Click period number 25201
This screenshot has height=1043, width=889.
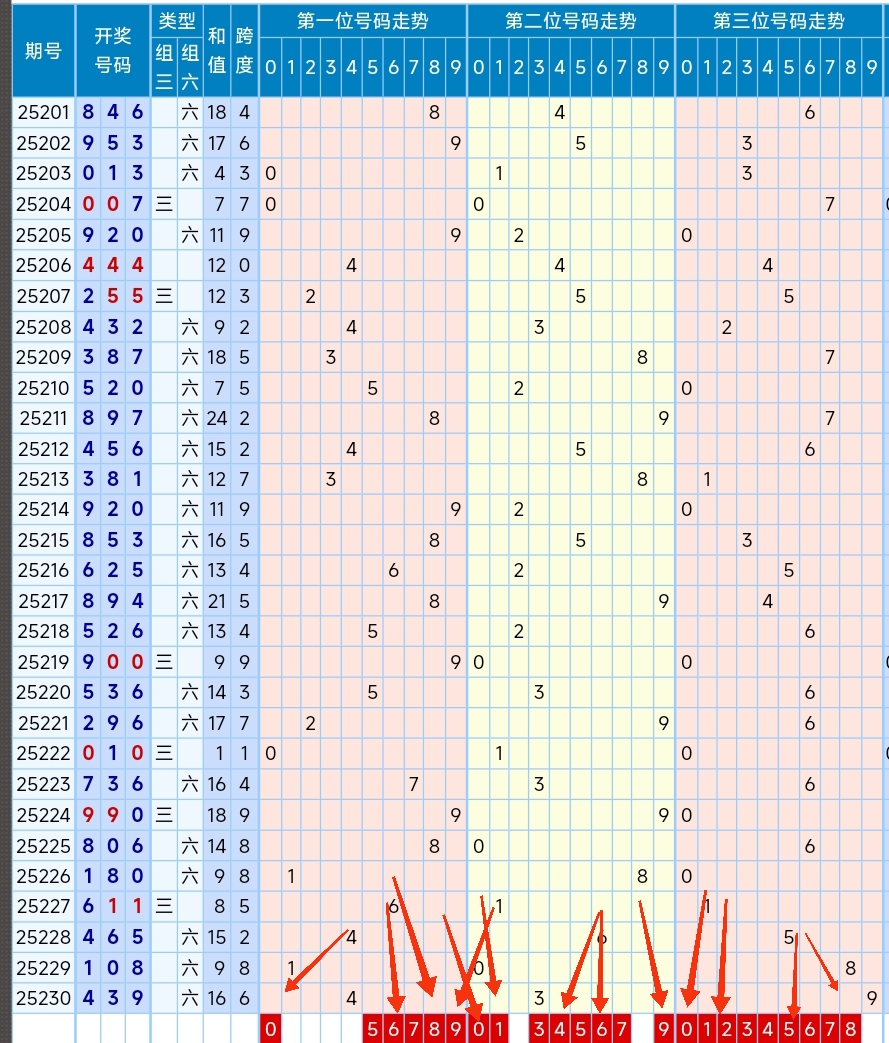(x=43, y=112)
